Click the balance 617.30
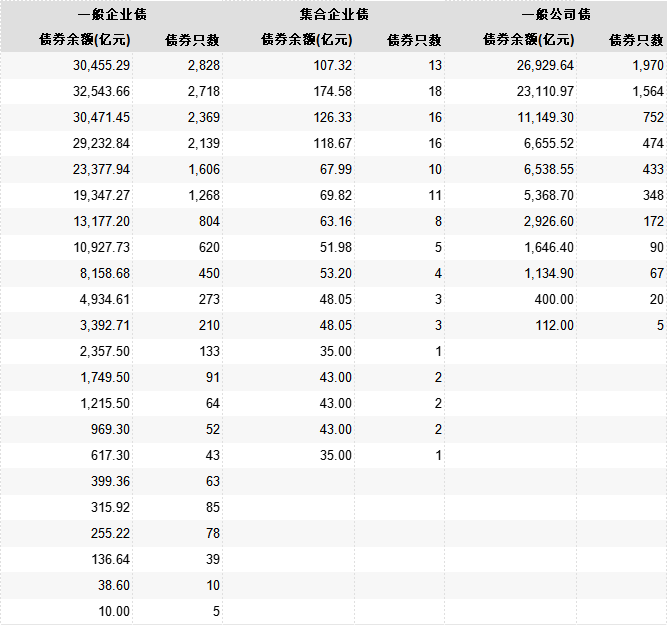This screenshot has height=625, width=667. click(x=110, y=455)
